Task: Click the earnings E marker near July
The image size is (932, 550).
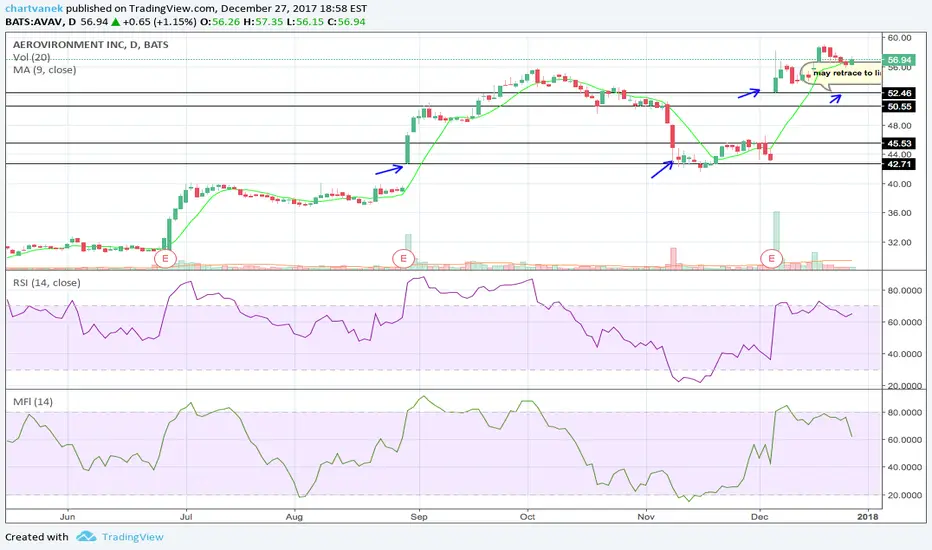Action: coord(165,258)
